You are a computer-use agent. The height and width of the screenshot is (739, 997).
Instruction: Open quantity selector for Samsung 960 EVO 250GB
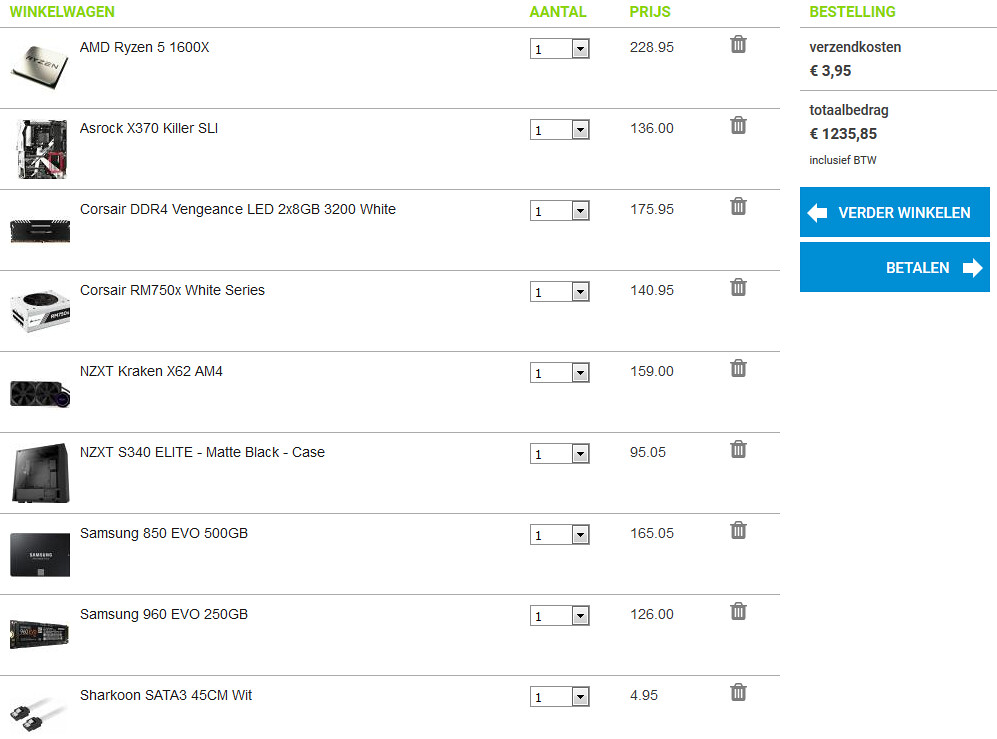(x=560, y=616)
